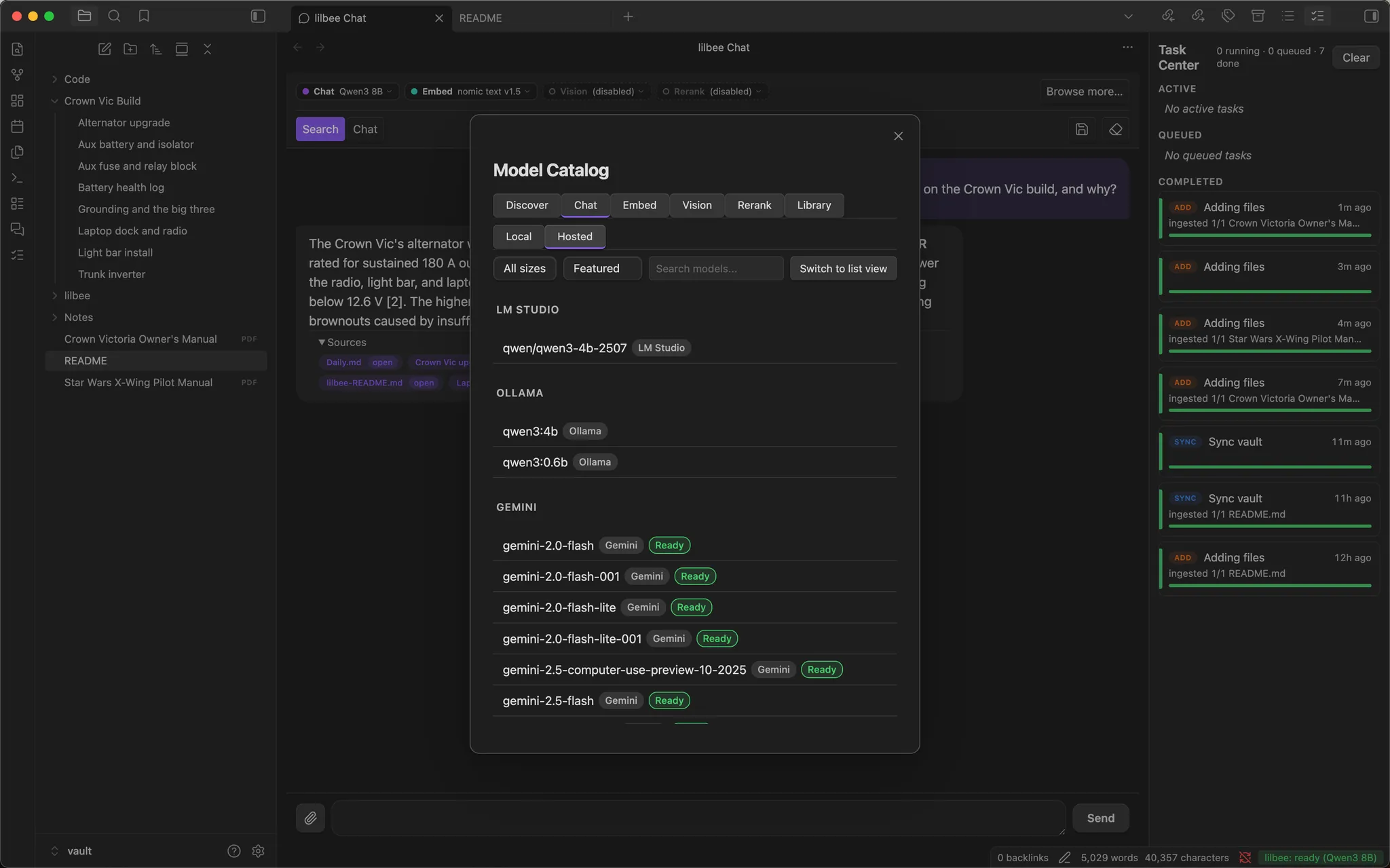Open the Embed tab in Model Catalog

[x=639, y=205]
